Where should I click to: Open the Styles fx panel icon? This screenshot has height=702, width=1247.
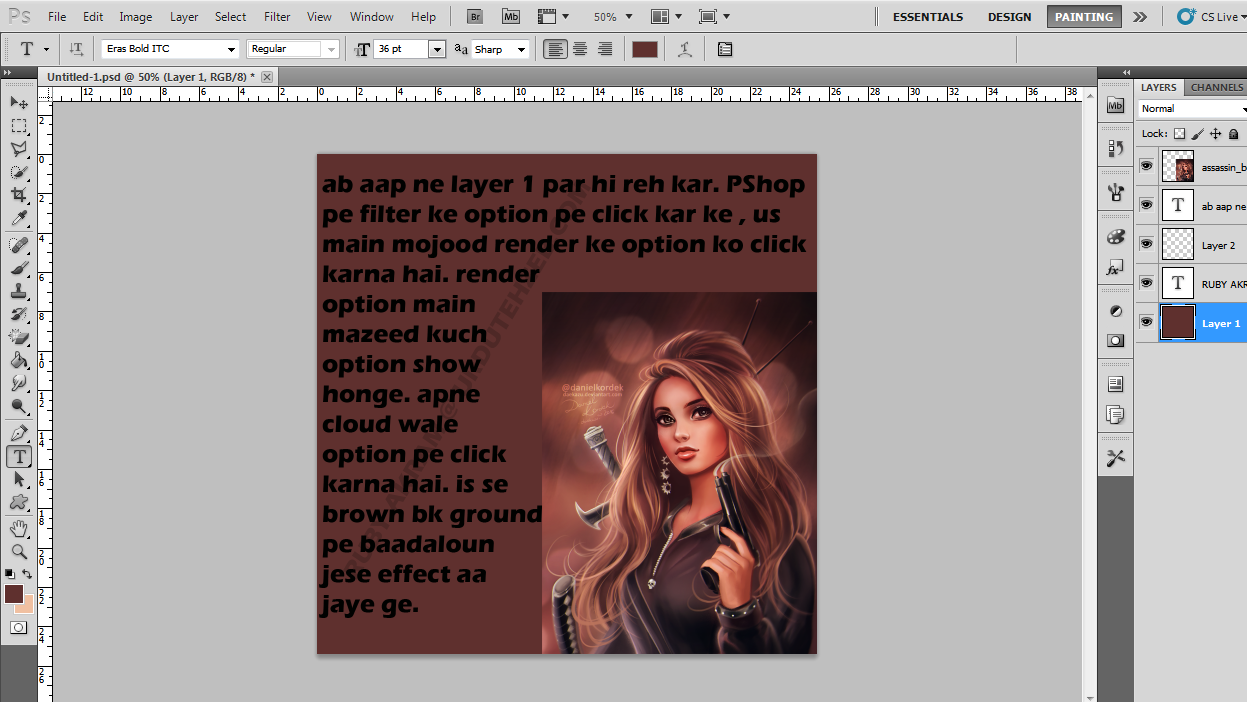1116,269
